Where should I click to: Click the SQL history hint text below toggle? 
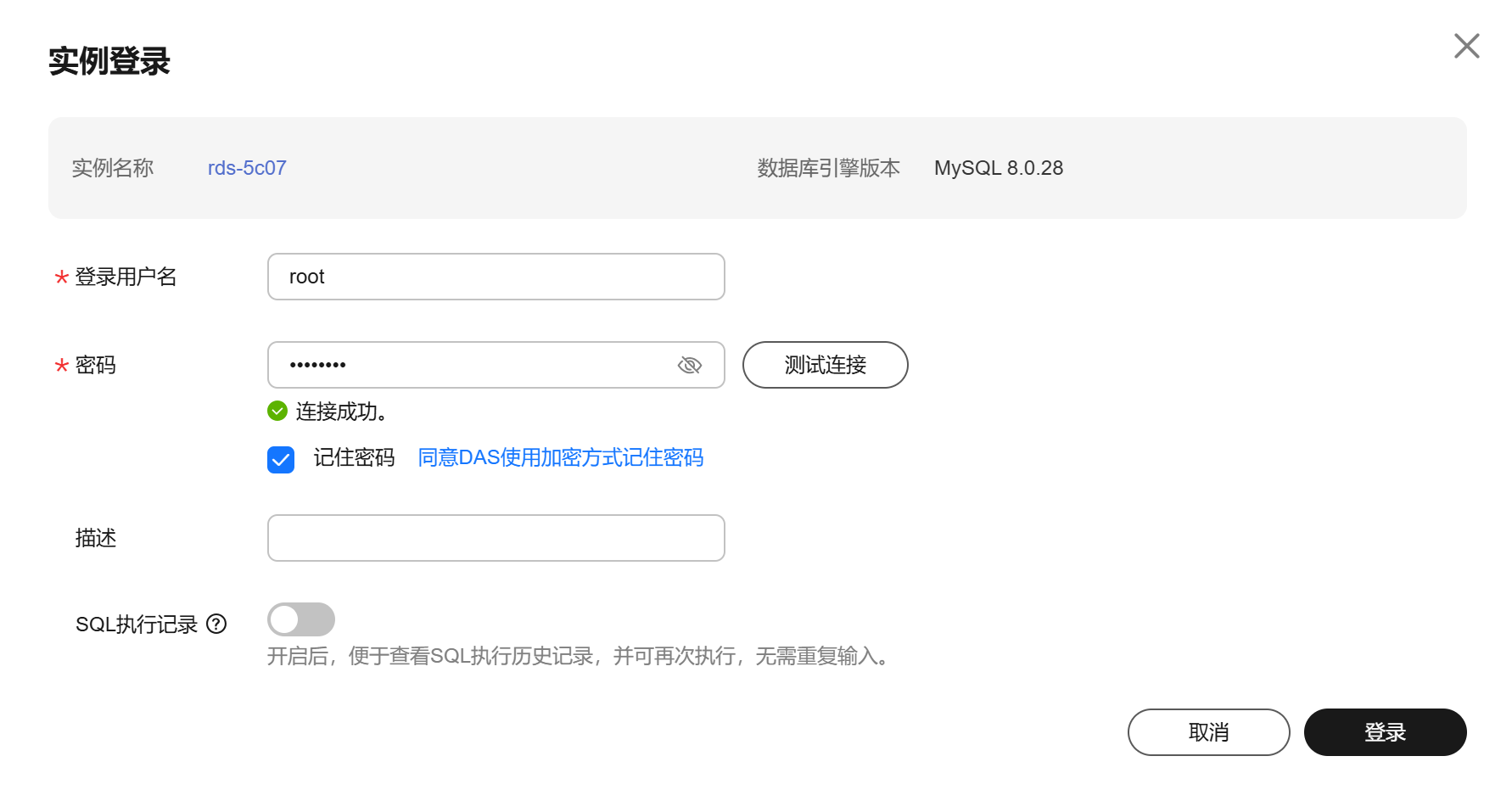580,656
